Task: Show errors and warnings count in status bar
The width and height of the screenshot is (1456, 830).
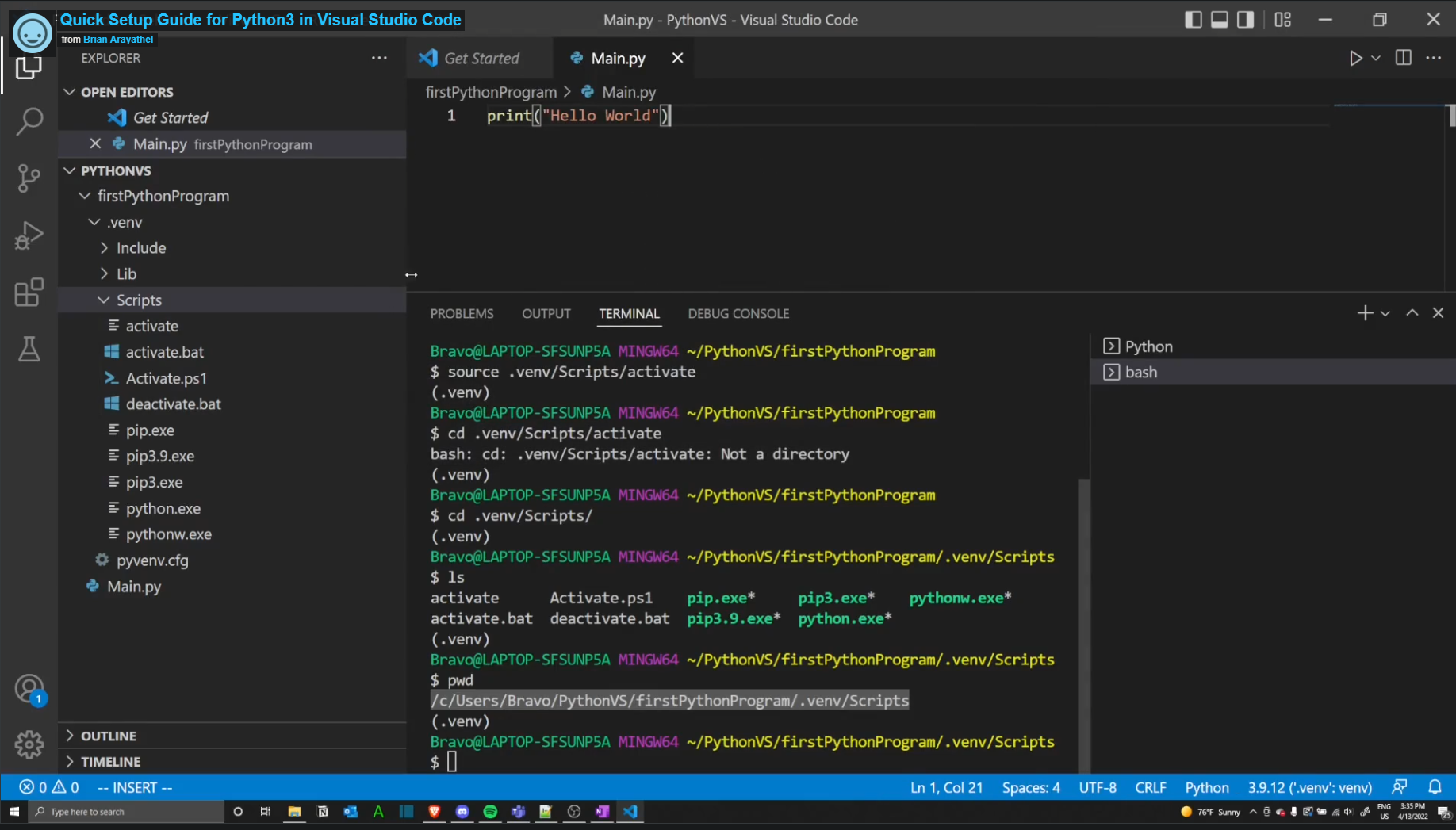Action: [x=49, y=787]
